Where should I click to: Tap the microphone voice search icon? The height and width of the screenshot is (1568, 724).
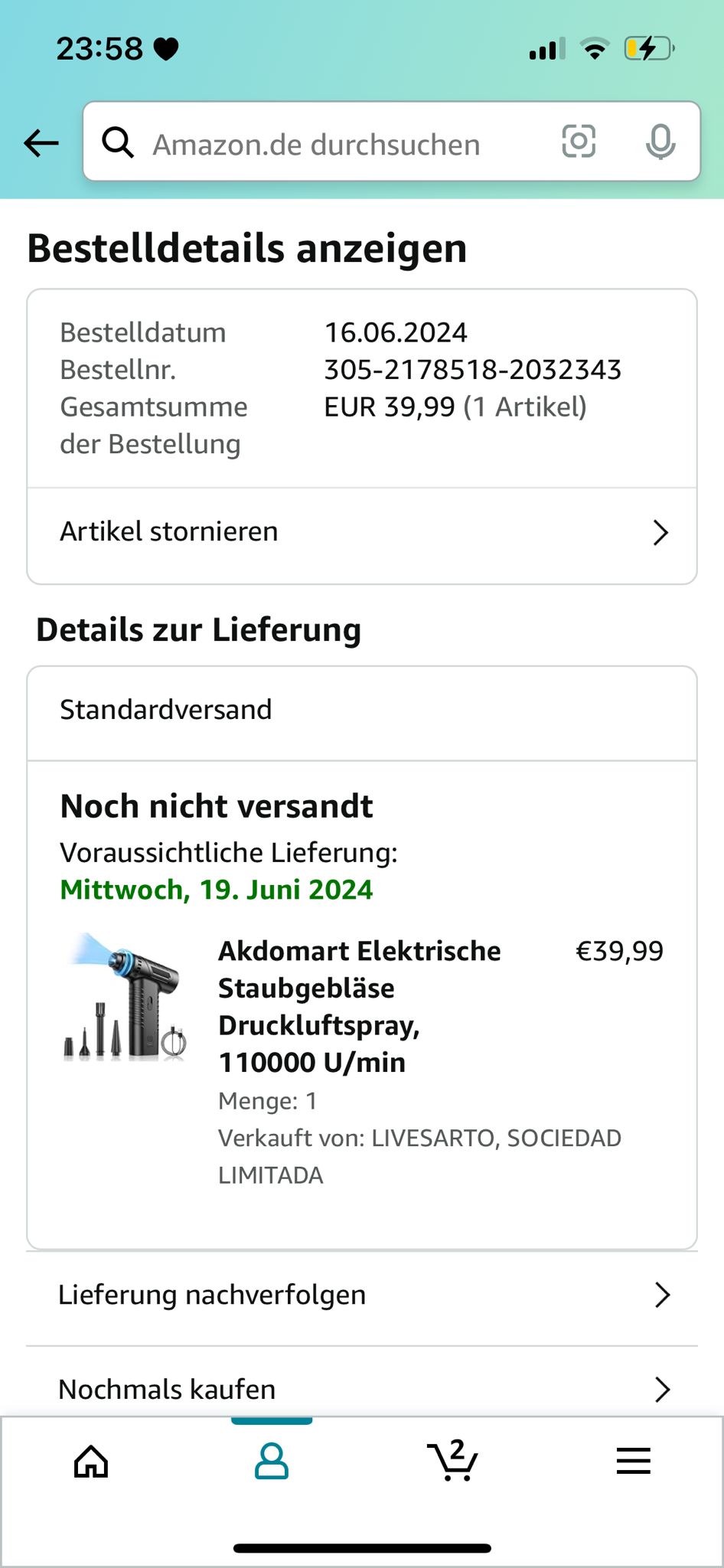[660, 142]
